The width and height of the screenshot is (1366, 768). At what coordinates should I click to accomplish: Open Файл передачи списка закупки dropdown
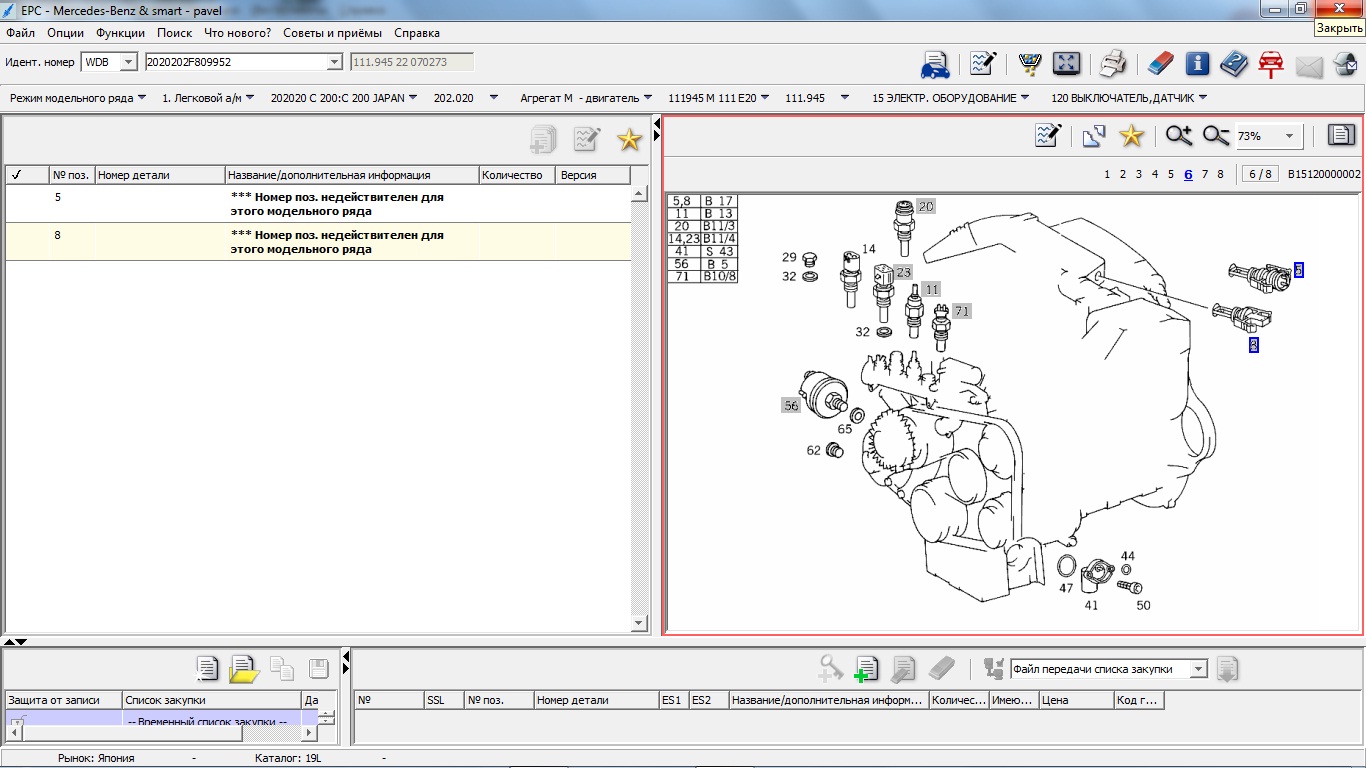pyautogui.click(x=1199, y=669)
